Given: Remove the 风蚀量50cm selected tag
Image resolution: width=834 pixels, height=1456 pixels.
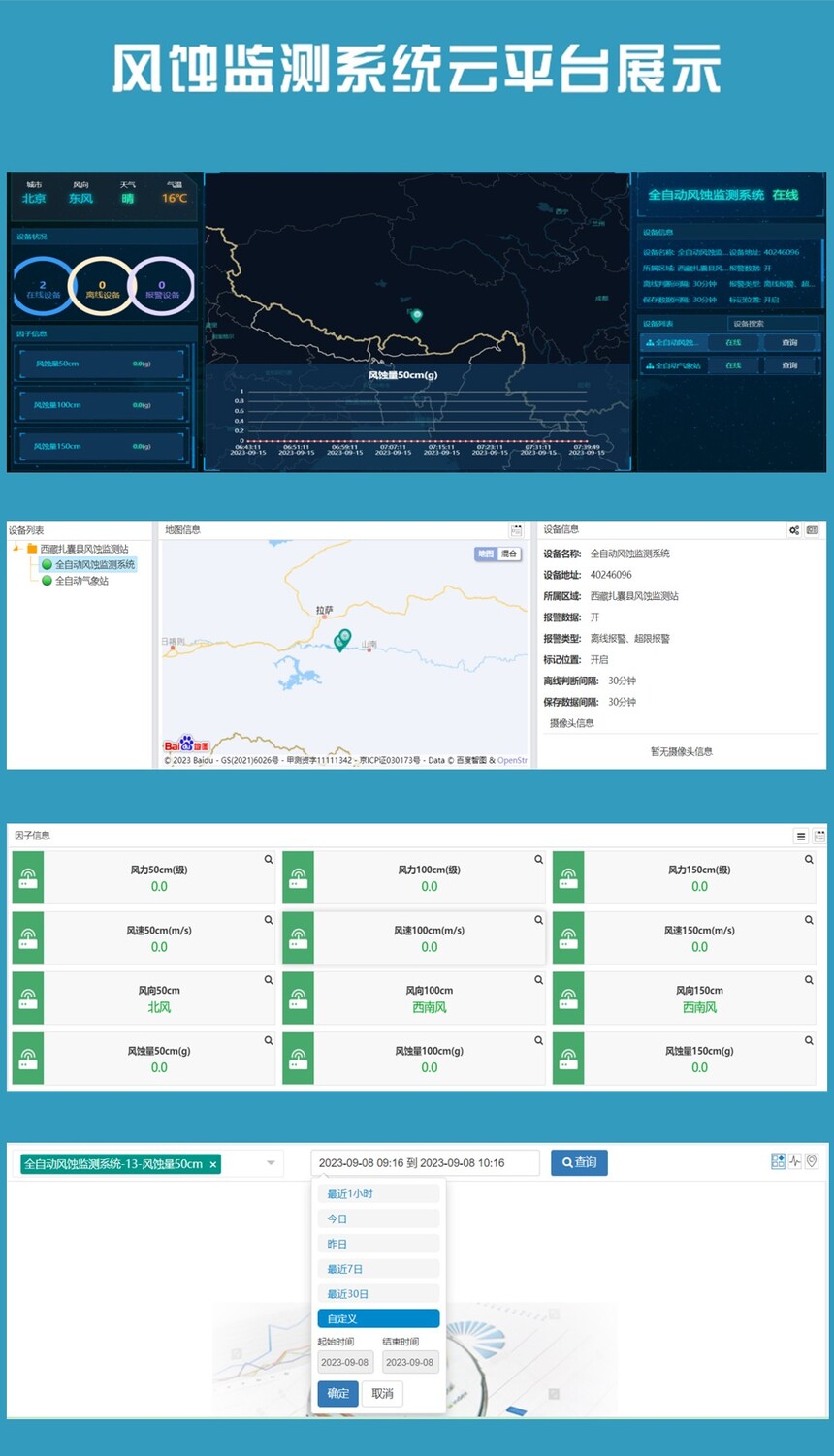Looking at the screenshot, I should click(x=213, y=1164).
